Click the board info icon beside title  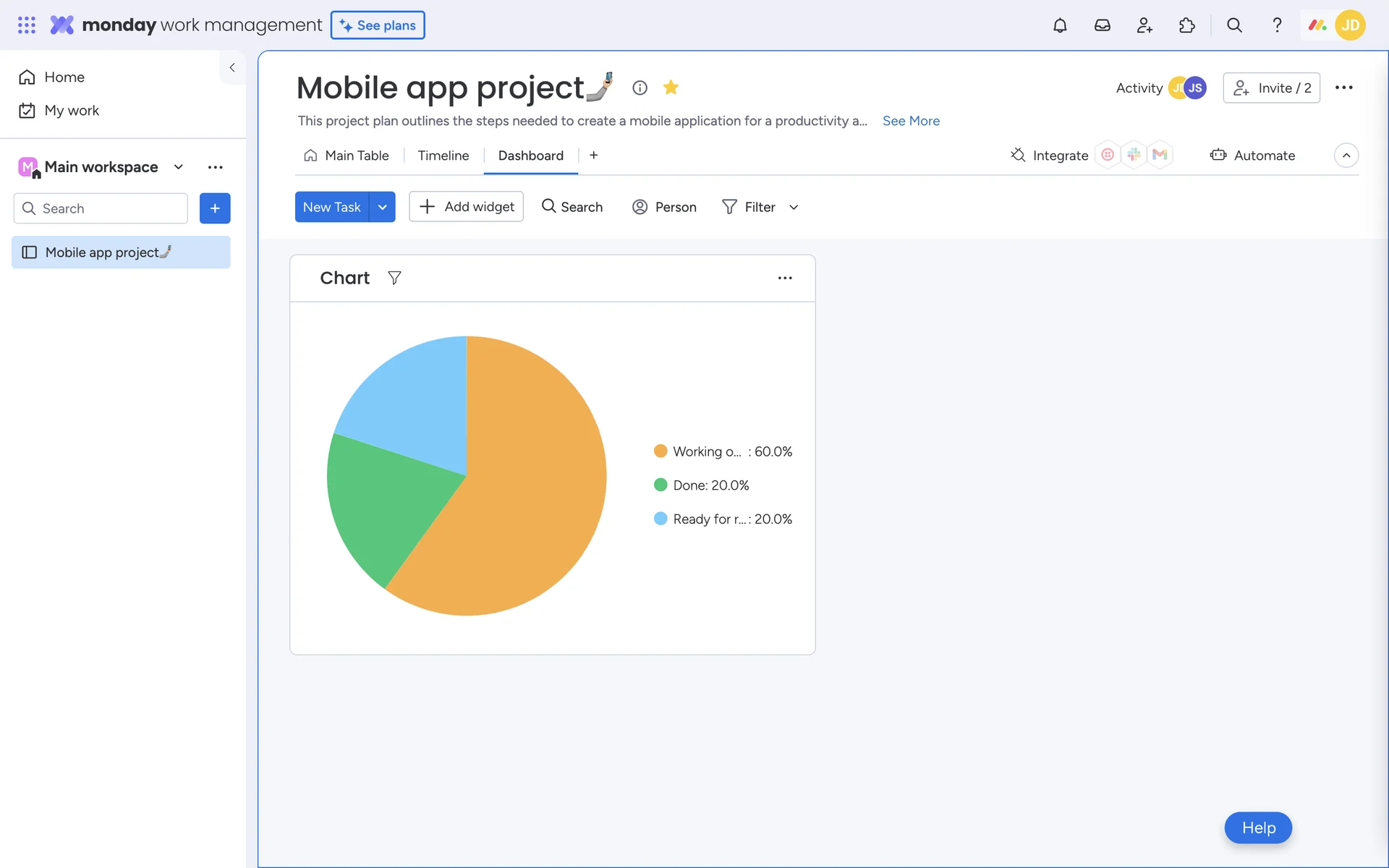click(x=640, y=88)
